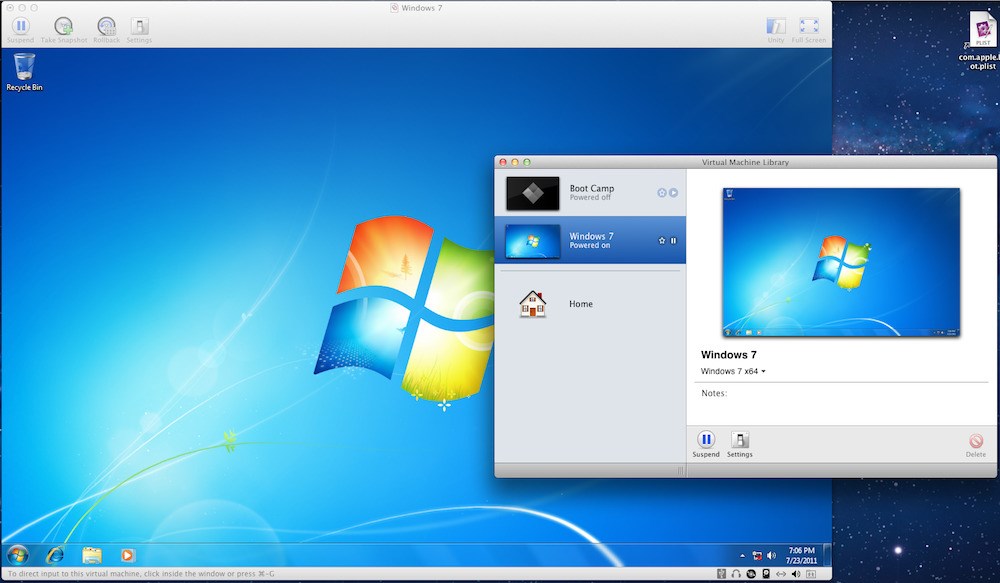Screen dimensions: 1000x583
Task: Enter Full Screen mode
Action: [x=809, y=29]
